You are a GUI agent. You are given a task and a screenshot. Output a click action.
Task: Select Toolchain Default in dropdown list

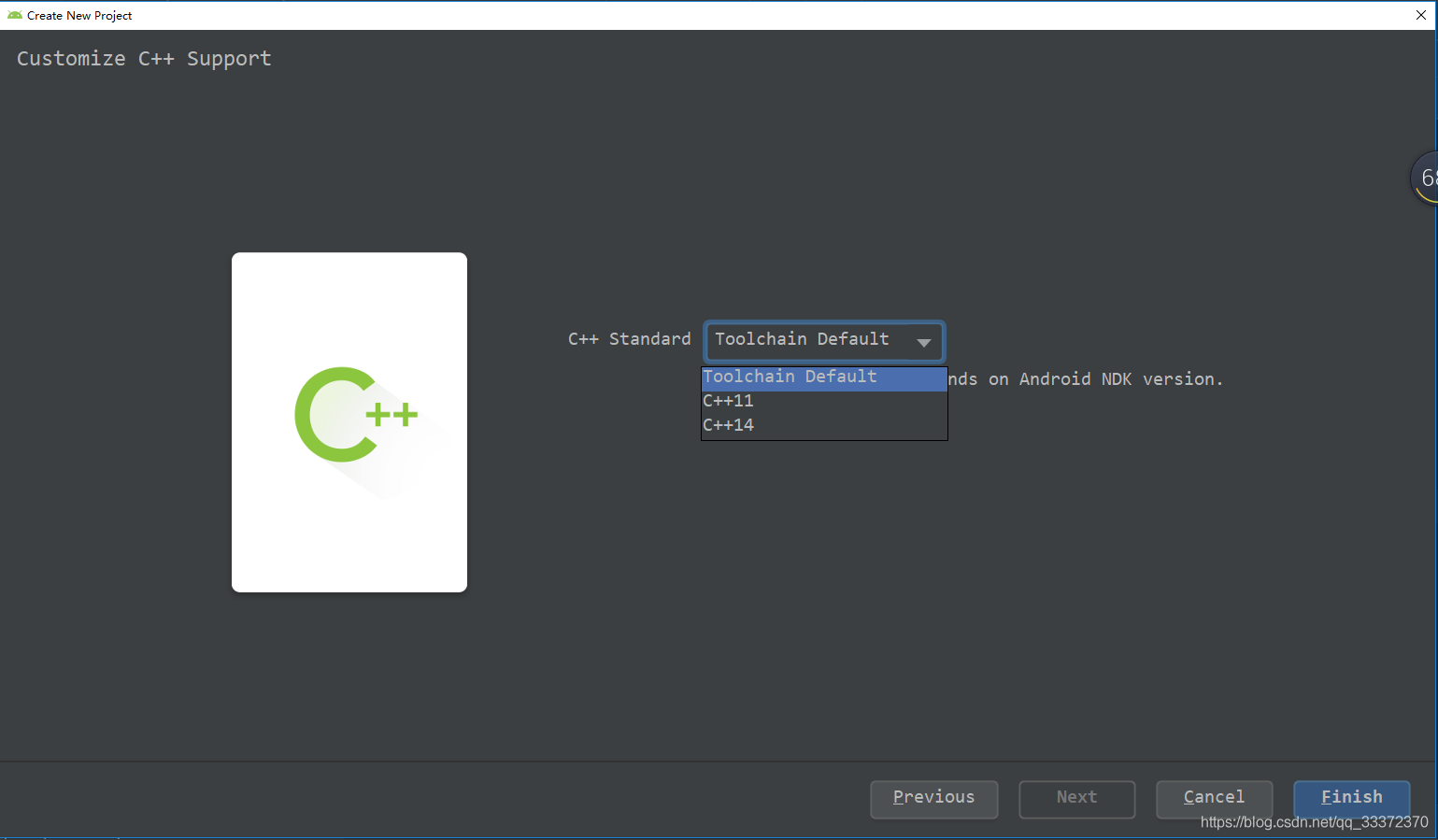click(x=824, y=377)
